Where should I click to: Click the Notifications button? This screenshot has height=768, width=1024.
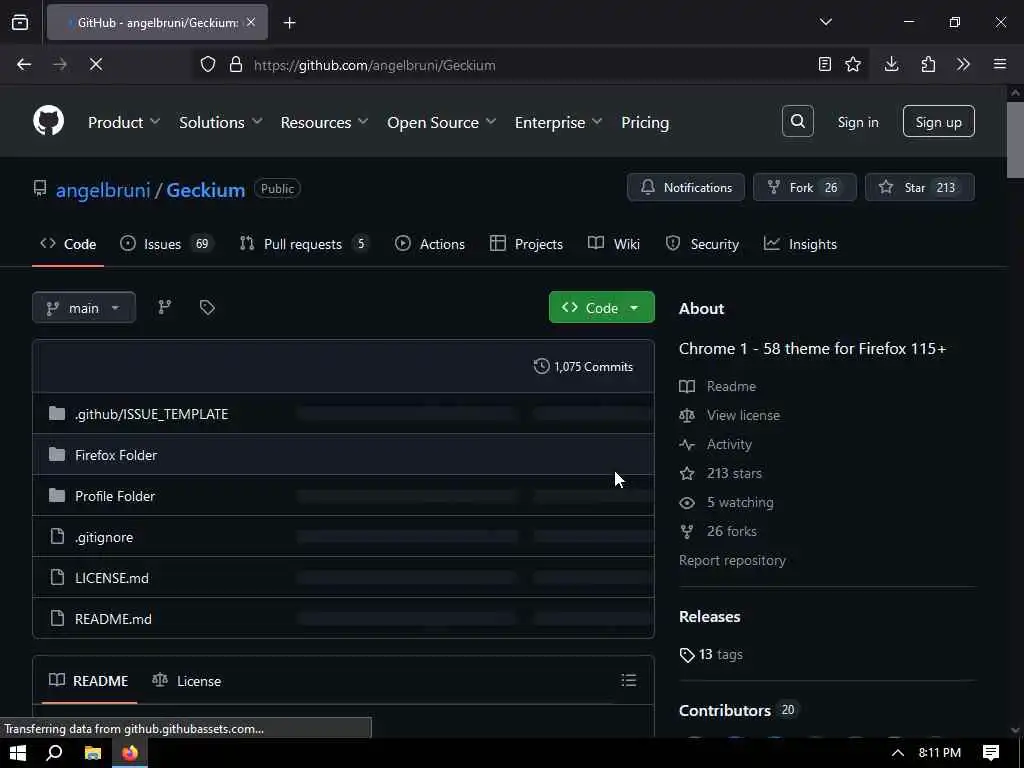[686, 187]
